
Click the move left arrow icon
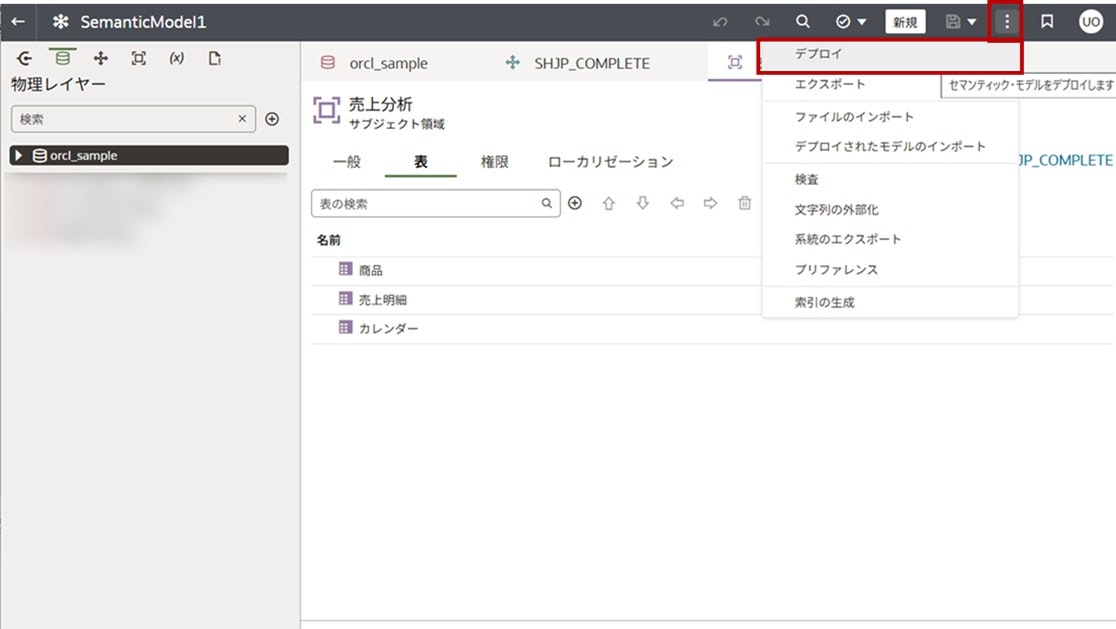677,204
